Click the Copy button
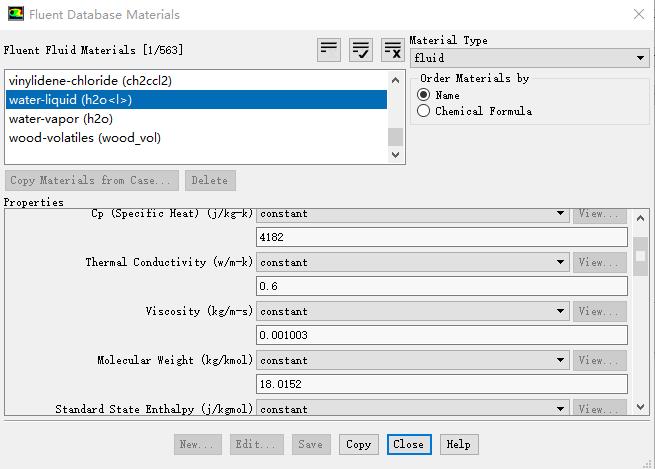Viewport: 655px width, 469px height. coord(358,444)
